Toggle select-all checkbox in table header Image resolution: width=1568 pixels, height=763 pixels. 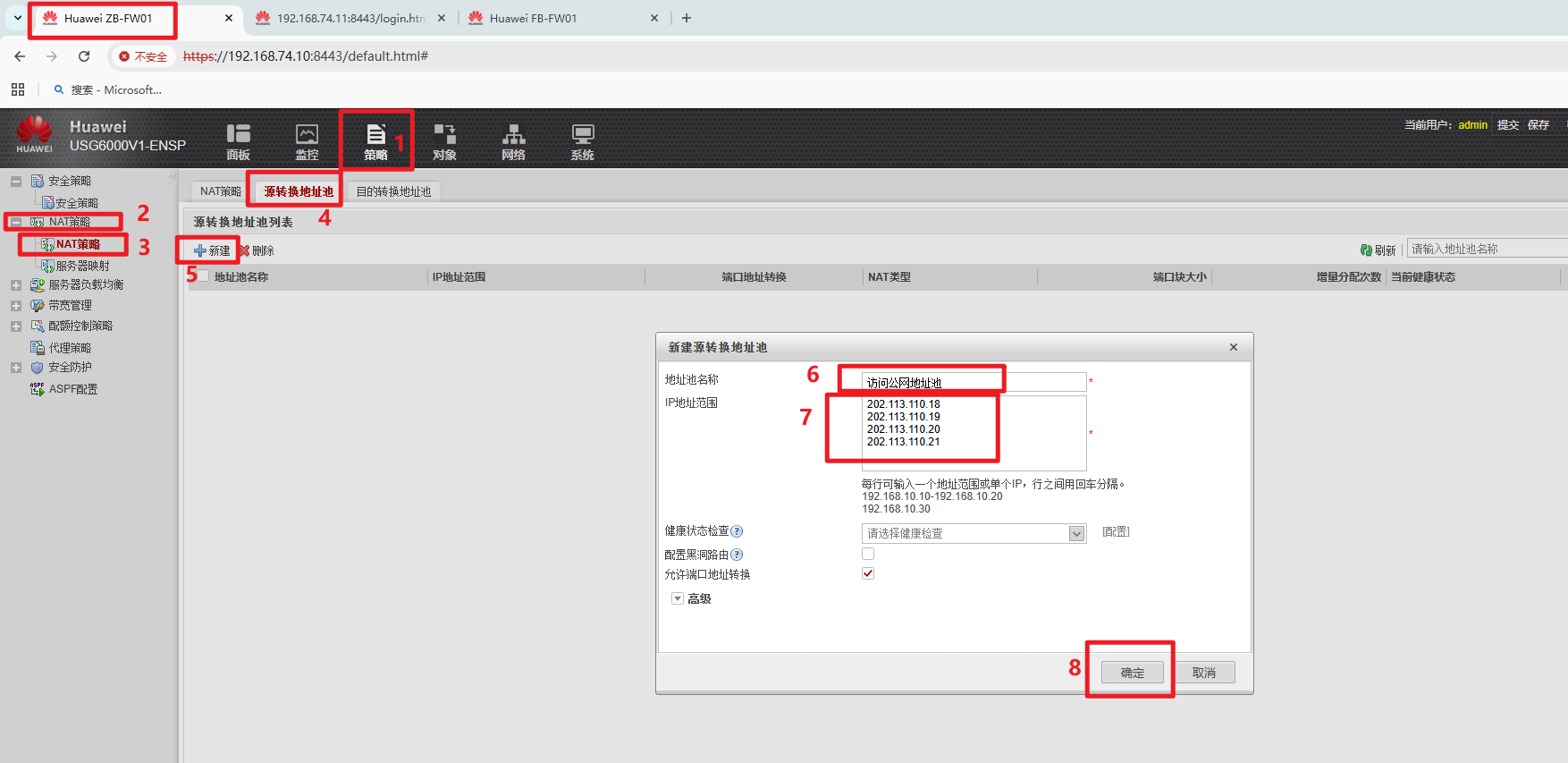coord(203,276)
